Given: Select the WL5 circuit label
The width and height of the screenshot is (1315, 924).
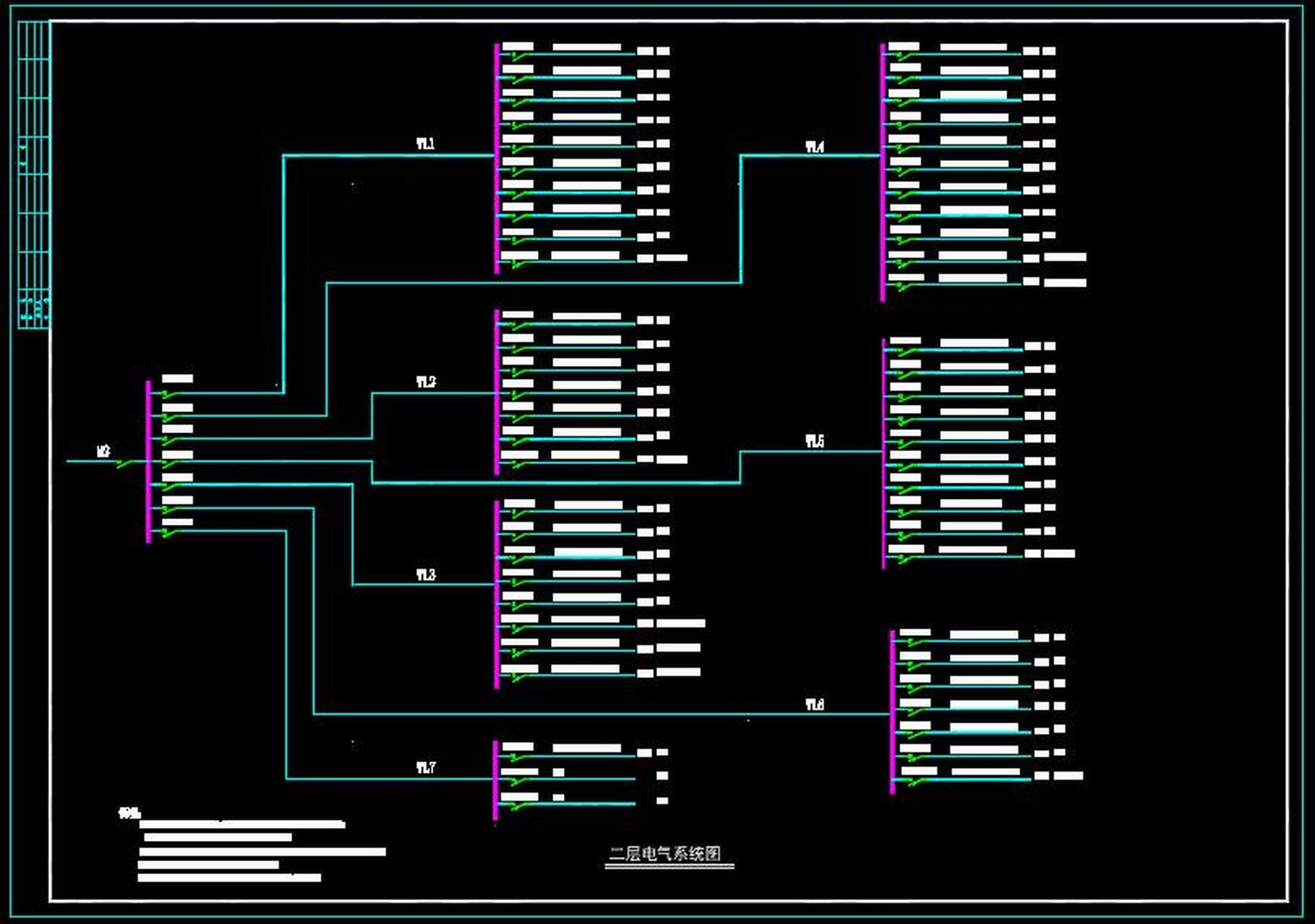Looking at the screenshot, I should click(x=815, y=441).
